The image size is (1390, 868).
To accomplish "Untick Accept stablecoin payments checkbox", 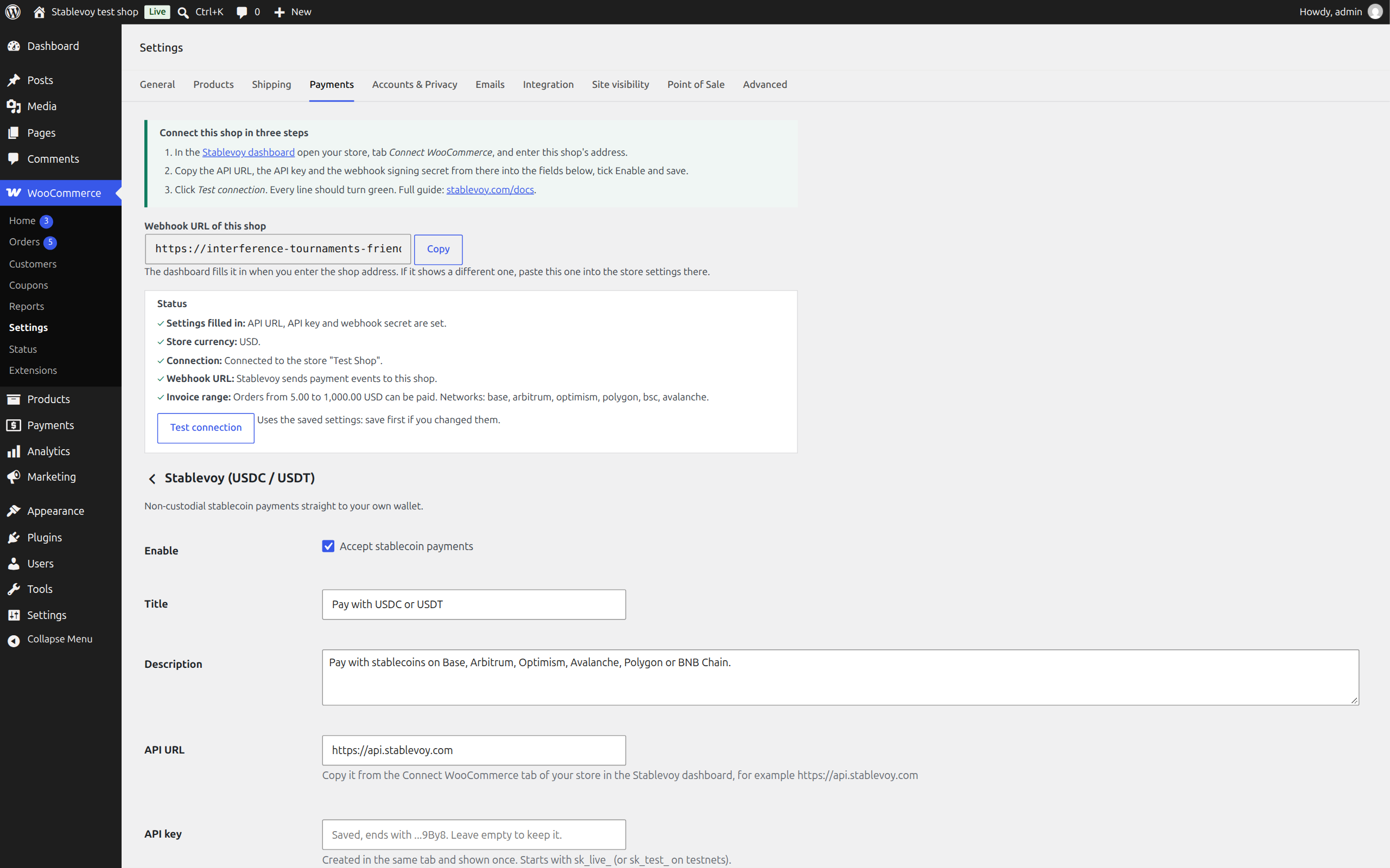I will pyautogui.click(x=328, y=546).
